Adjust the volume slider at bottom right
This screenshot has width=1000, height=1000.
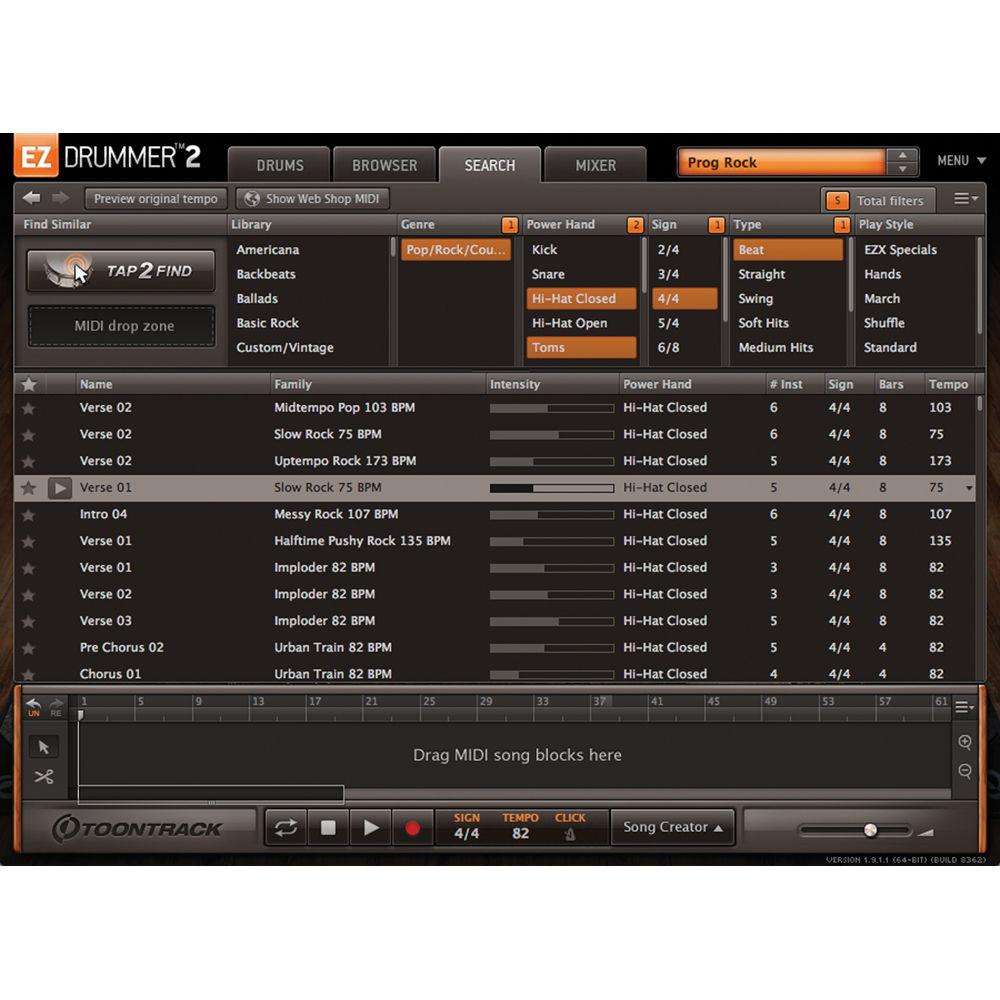click(870, 829)
